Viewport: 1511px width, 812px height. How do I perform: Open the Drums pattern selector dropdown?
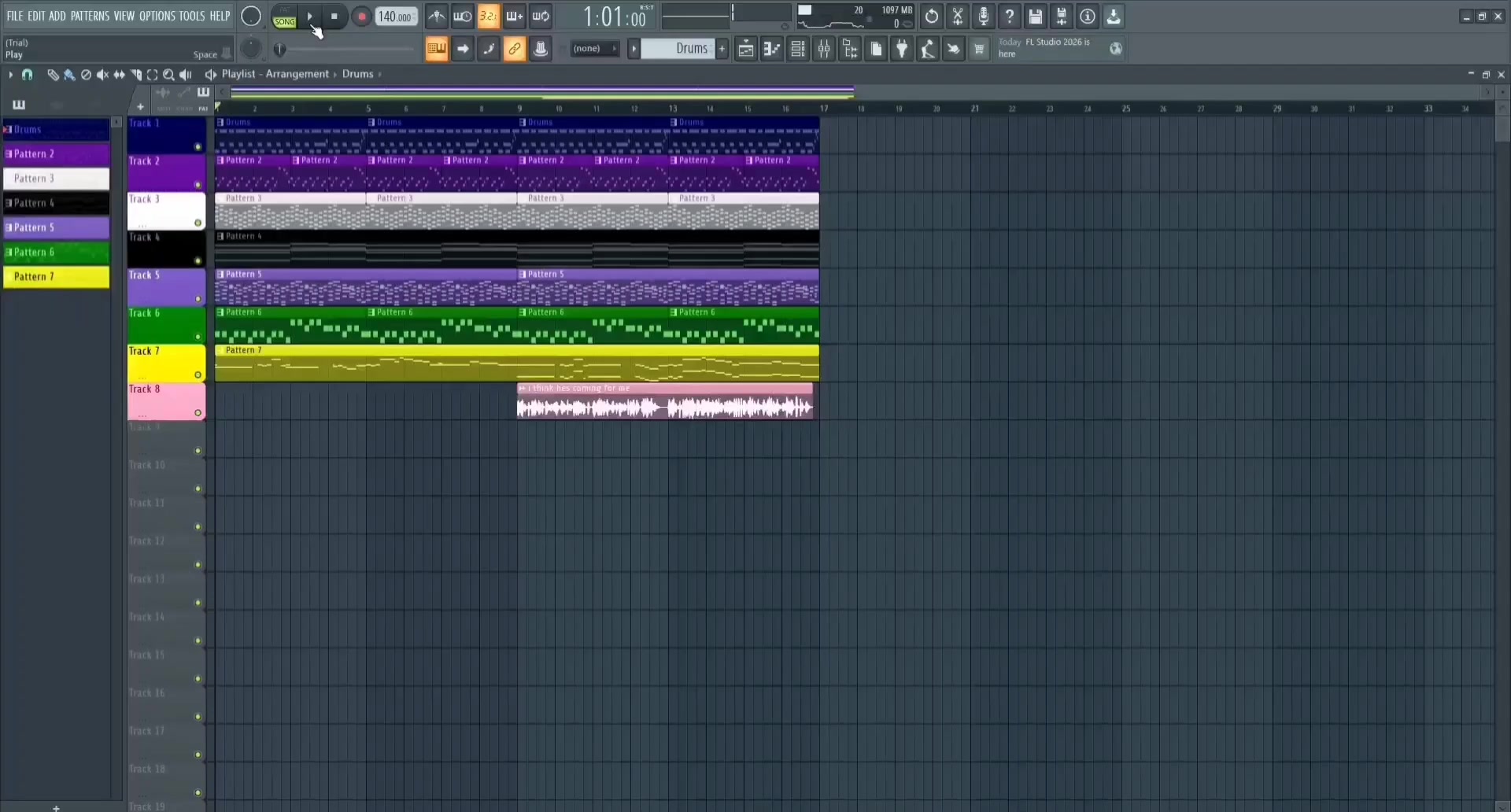(682, 49)
